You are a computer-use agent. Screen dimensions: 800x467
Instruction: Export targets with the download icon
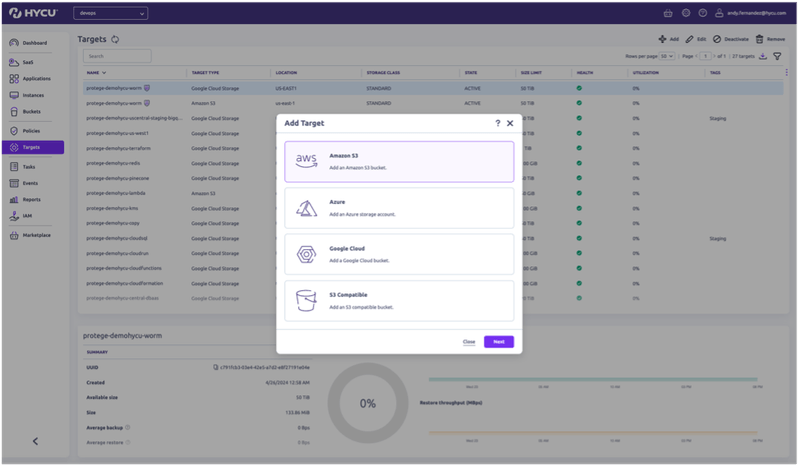763,56
